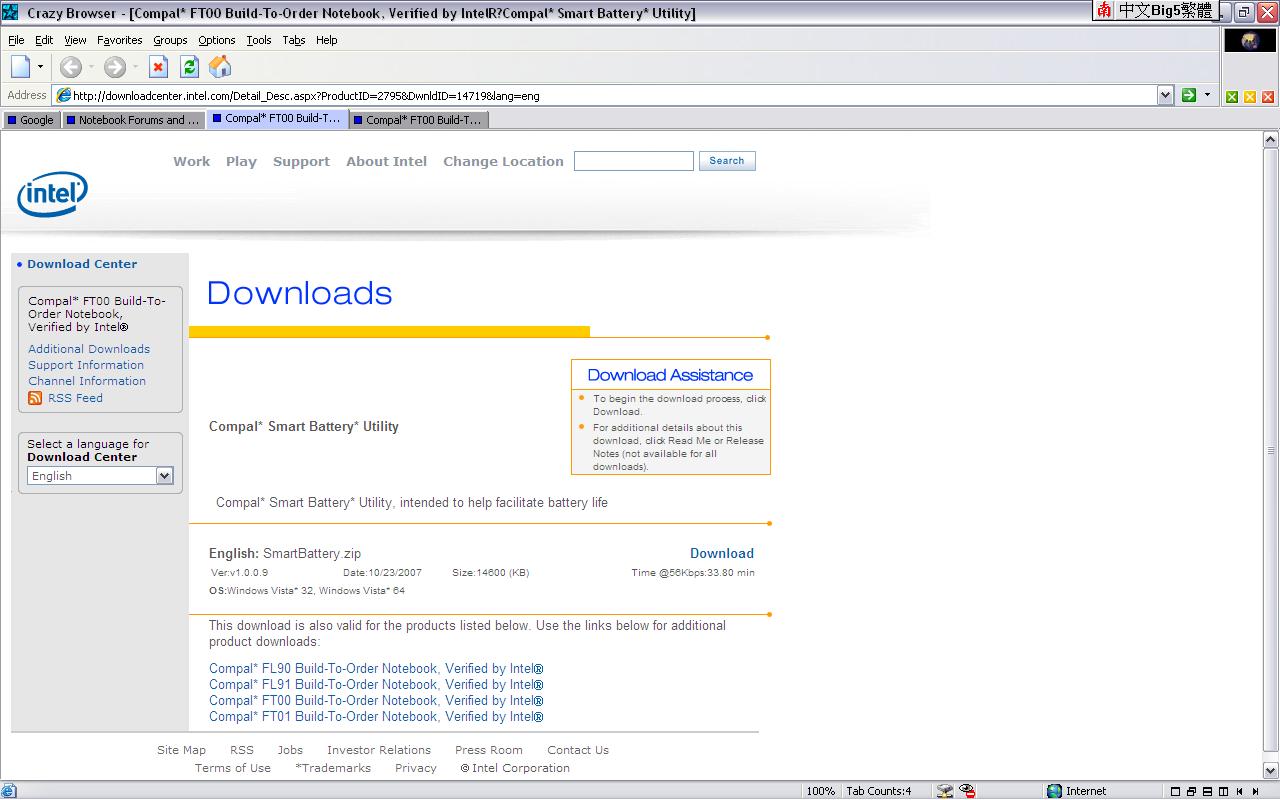Open the Help menu
This screenshot has width=1280, height=800.
tap(326, 40)
